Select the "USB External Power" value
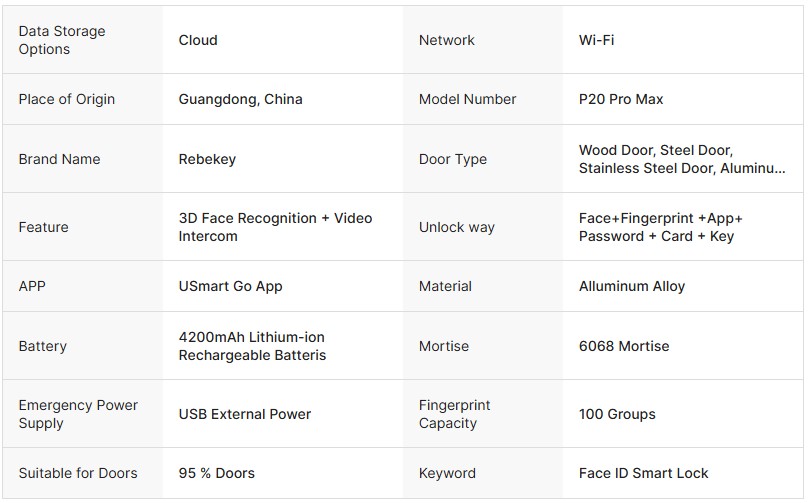Screen dimensions: 809x503 245,414
